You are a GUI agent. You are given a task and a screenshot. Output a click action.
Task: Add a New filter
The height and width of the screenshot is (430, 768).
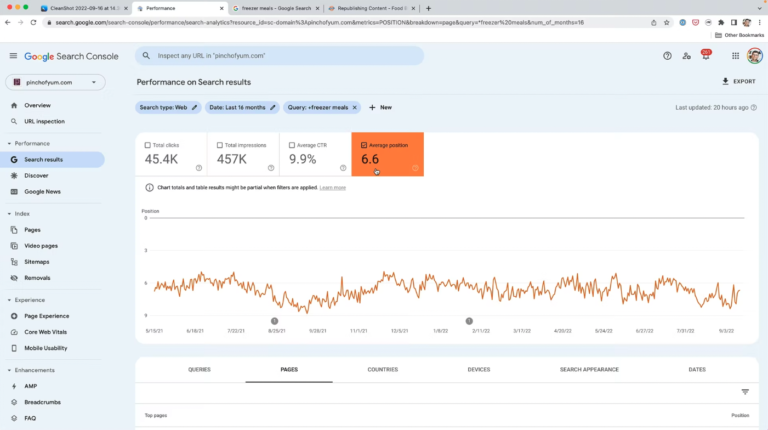381,107
